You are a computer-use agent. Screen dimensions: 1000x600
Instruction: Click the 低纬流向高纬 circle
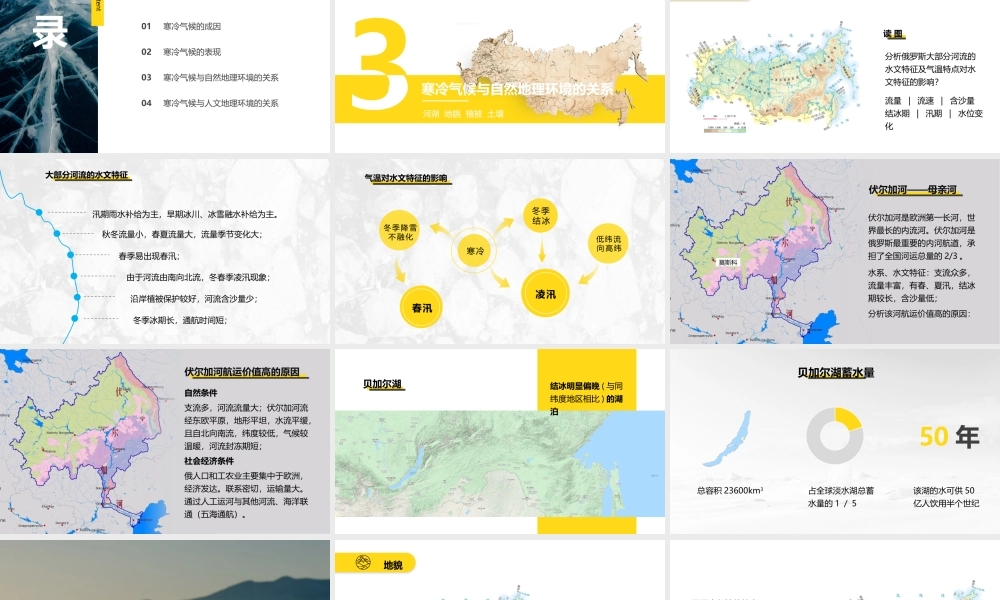click(609, 243)
